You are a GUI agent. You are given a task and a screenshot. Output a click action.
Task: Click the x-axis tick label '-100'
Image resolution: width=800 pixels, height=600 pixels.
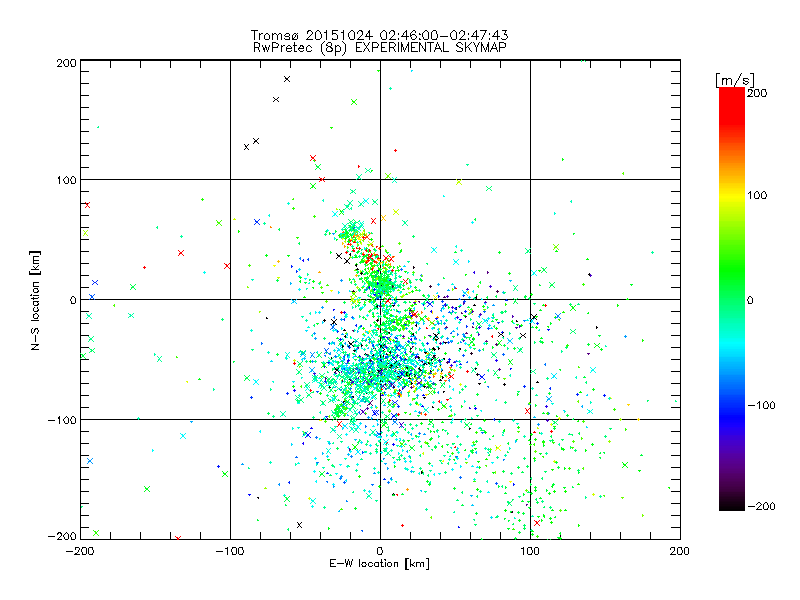tap(230, 551)
